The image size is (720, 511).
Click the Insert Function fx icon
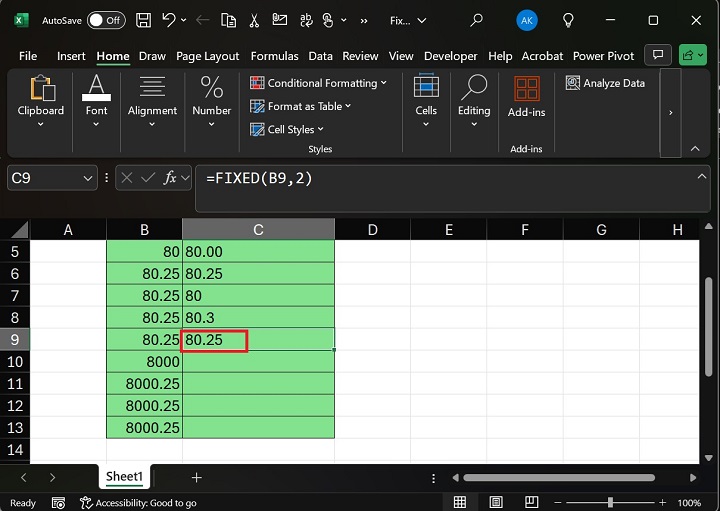pos(171,178)
